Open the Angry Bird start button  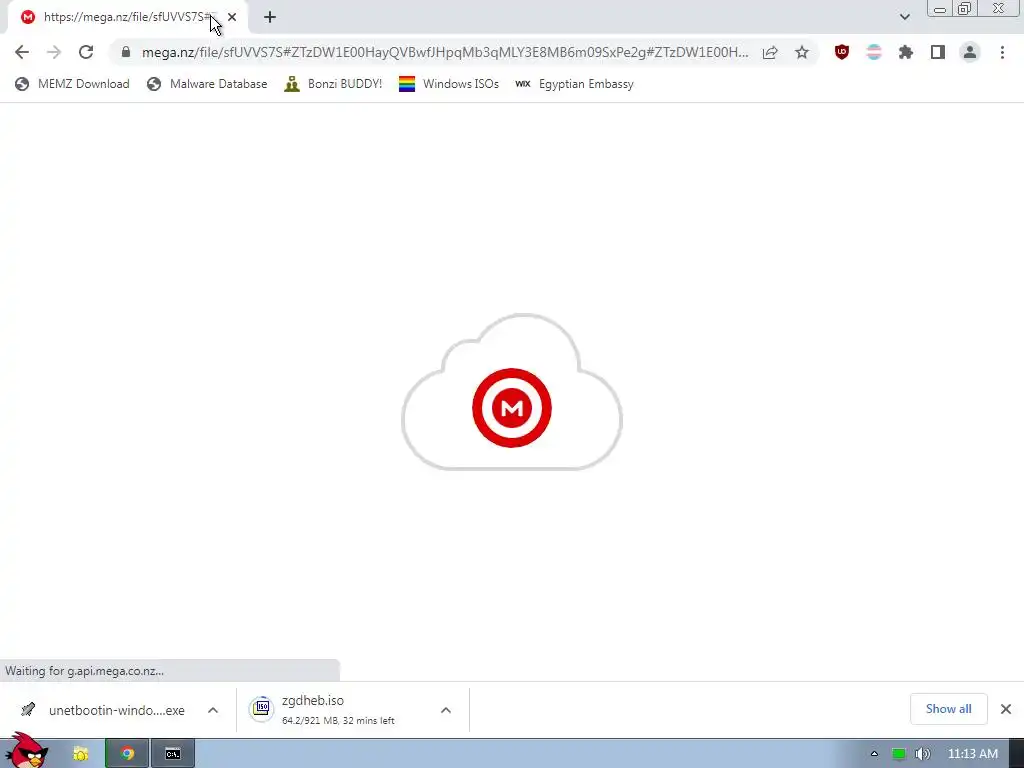coord(26,751)
